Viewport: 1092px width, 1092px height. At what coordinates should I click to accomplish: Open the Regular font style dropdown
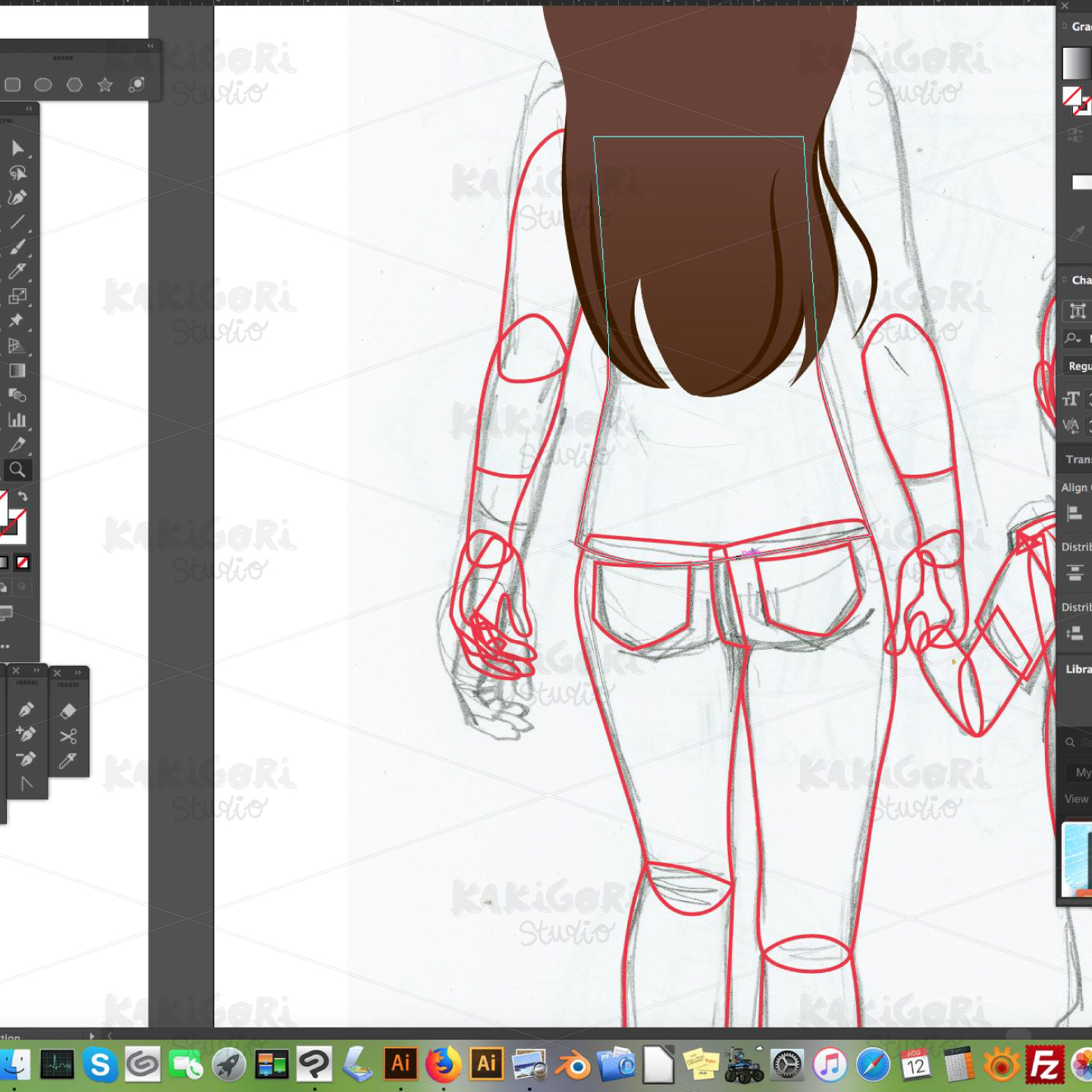(1080, 366)
